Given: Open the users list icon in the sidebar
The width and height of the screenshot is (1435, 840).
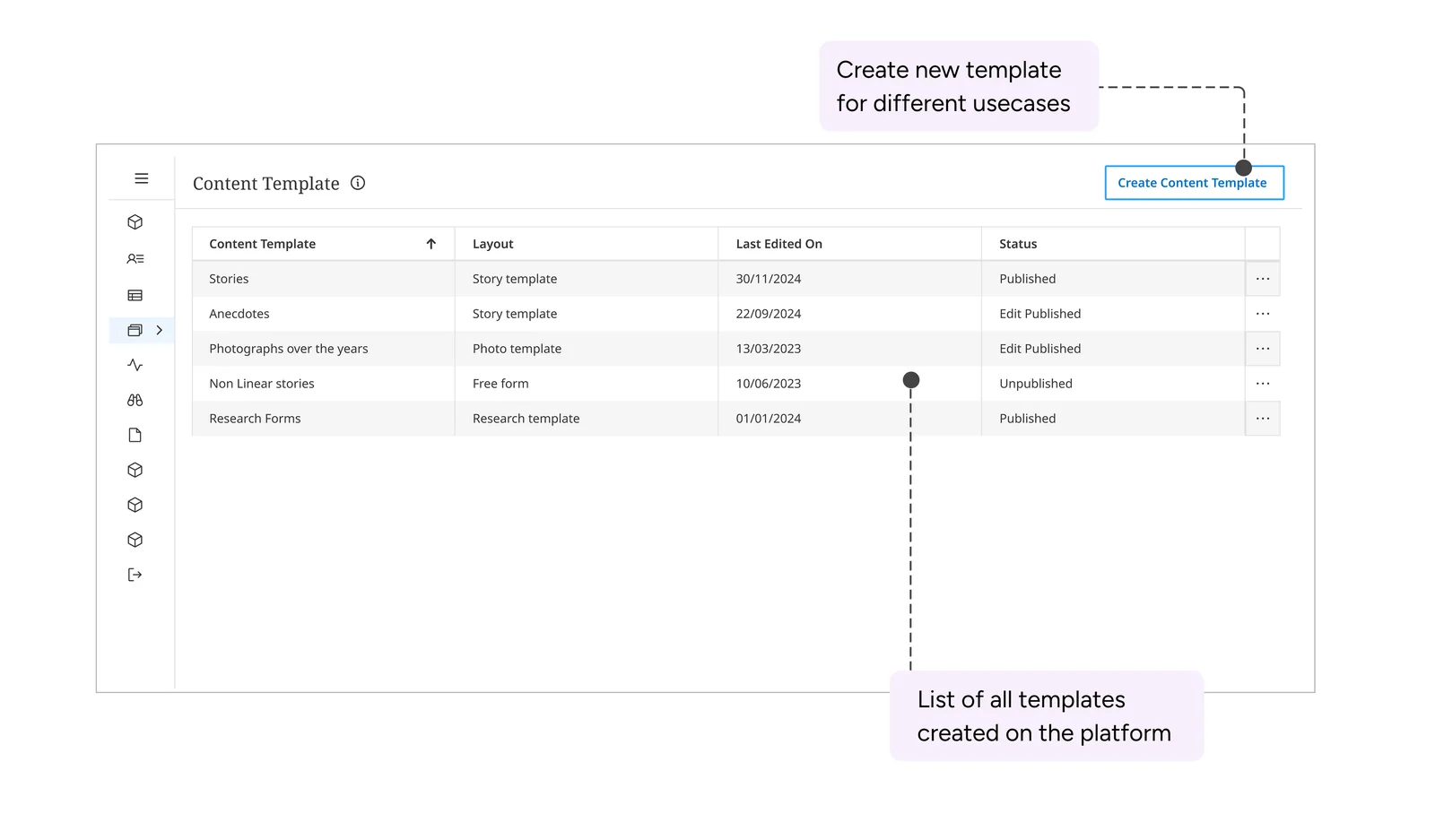Looking at the screenshot, I should (x=135, y=259).
